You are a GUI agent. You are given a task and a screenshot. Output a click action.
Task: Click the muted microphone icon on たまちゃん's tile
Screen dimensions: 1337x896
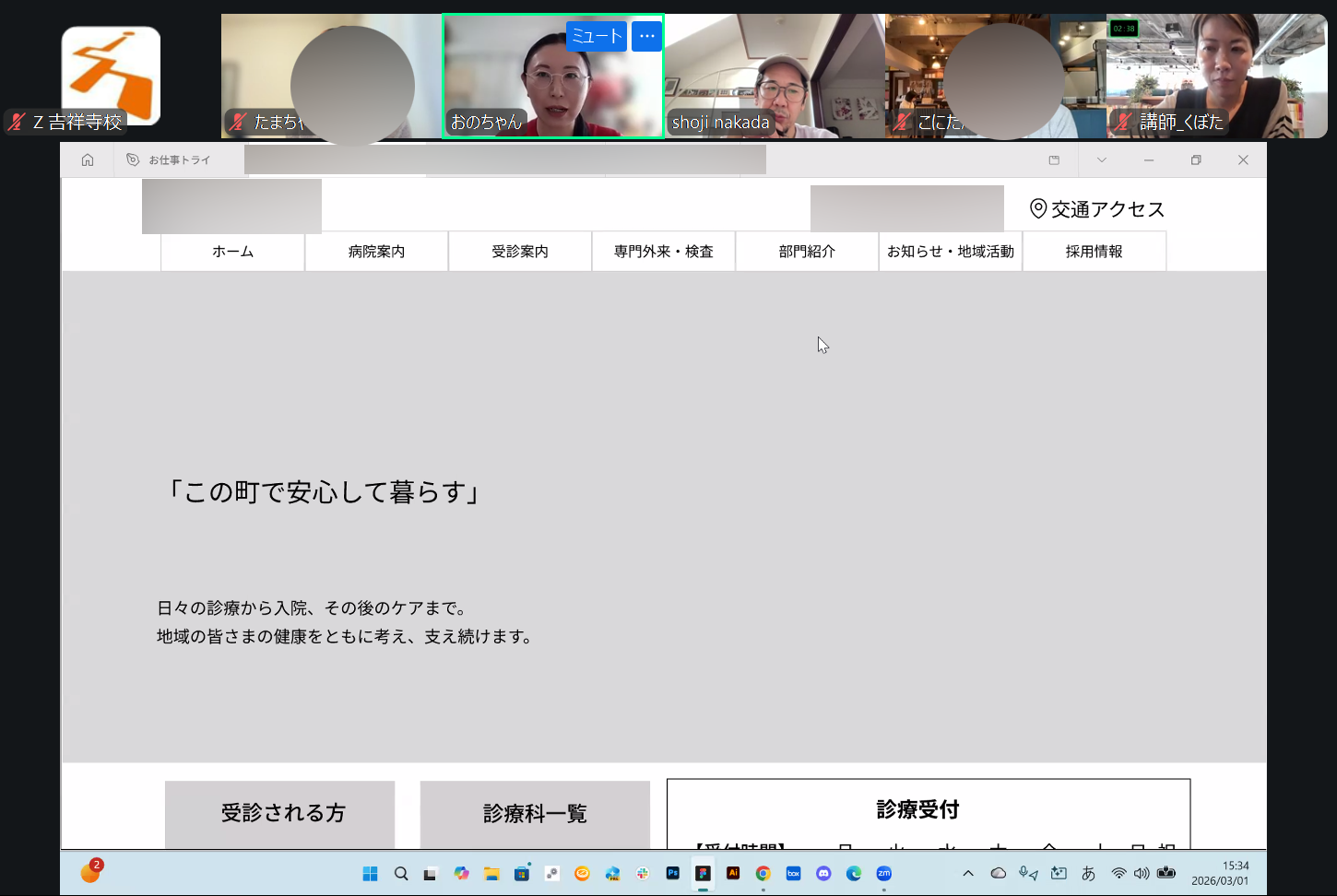pos(238,122)
